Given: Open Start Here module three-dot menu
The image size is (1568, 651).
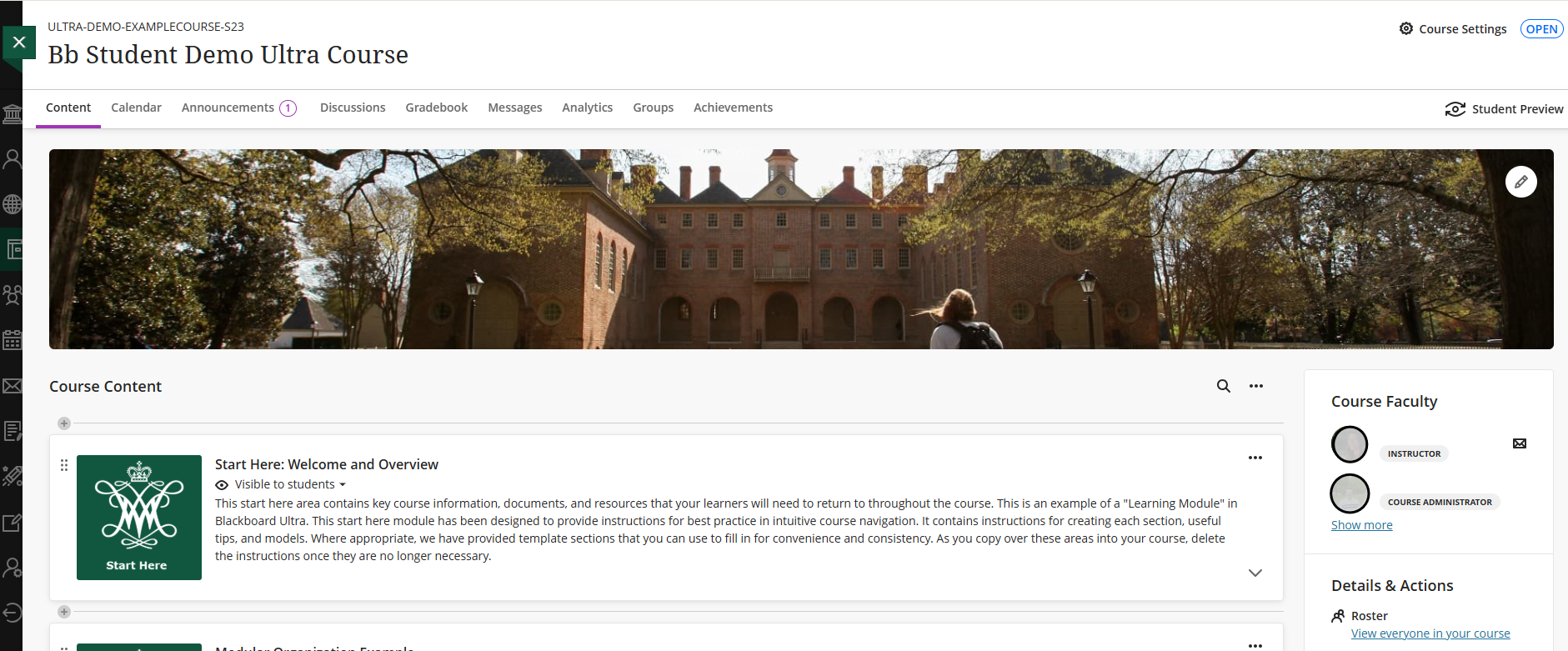Looking at the screenshot, I should 1255,458.
